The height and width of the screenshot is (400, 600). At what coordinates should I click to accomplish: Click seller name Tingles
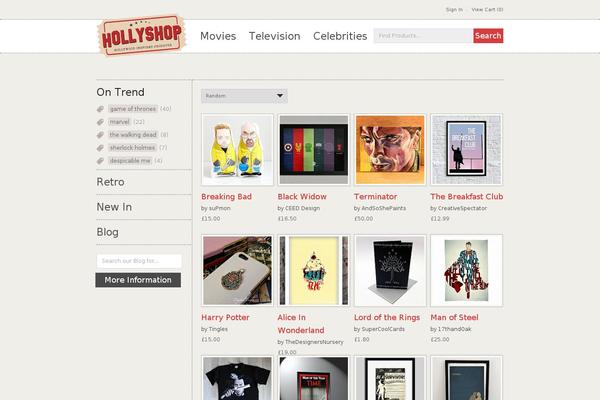[x=218, y=329]
